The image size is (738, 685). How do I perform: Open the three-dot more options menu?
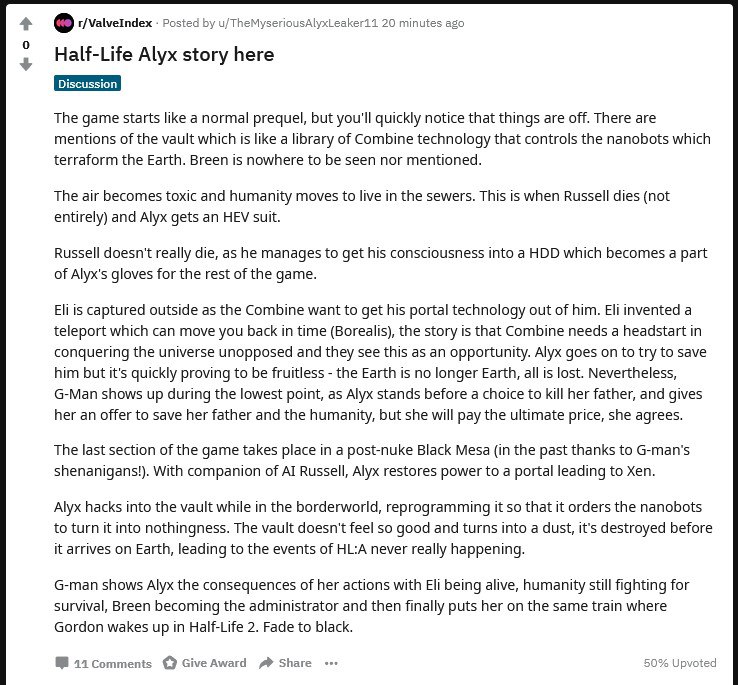point(331,663)
